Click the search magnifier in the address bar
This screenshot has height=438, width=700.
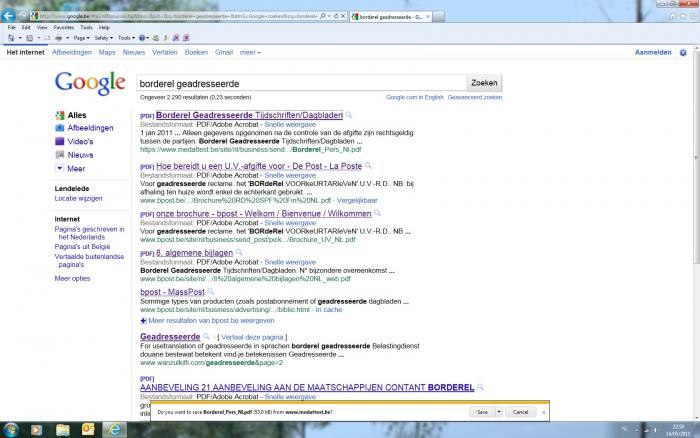point(323,16)
